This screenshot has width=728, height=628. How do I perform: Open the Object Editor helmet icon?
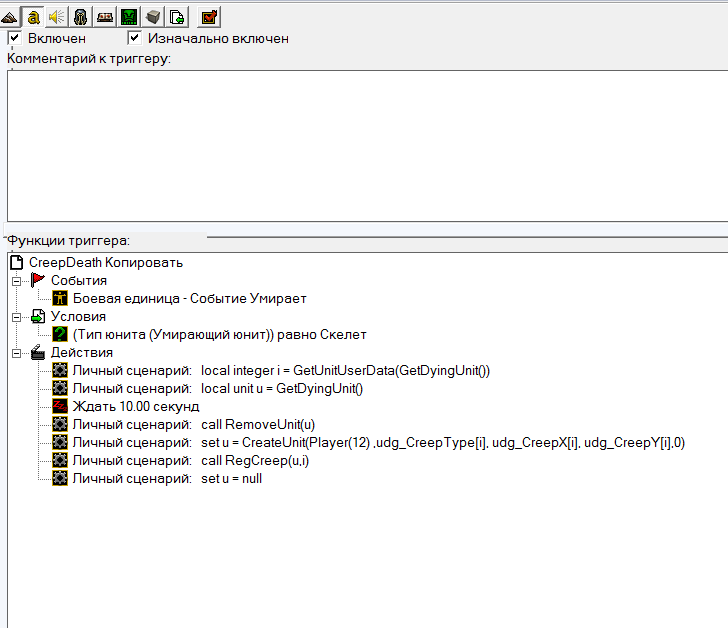(81, 16)
